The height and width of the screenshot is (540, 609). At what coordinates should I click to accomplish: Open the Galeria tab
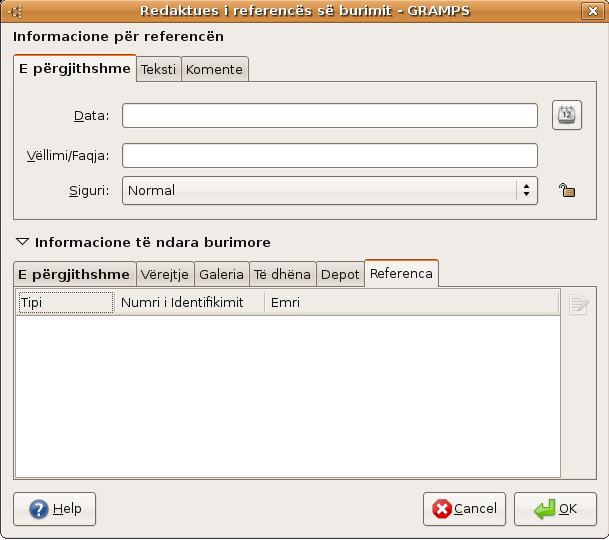click(221, 274)
